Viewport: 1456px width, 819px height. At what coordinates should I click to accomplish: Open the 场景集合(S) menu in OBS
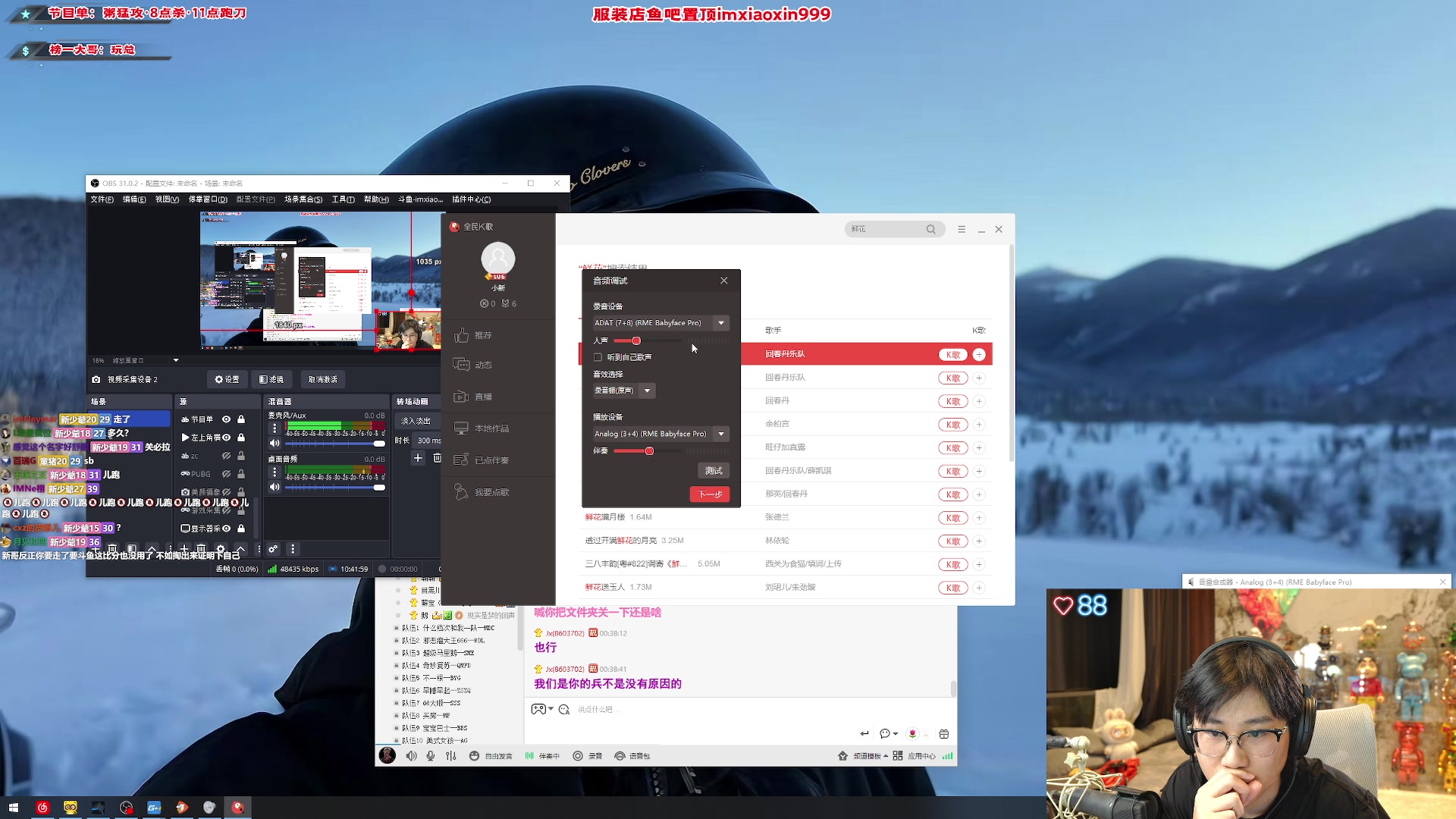pyautogui.click(x=303, y=199)
